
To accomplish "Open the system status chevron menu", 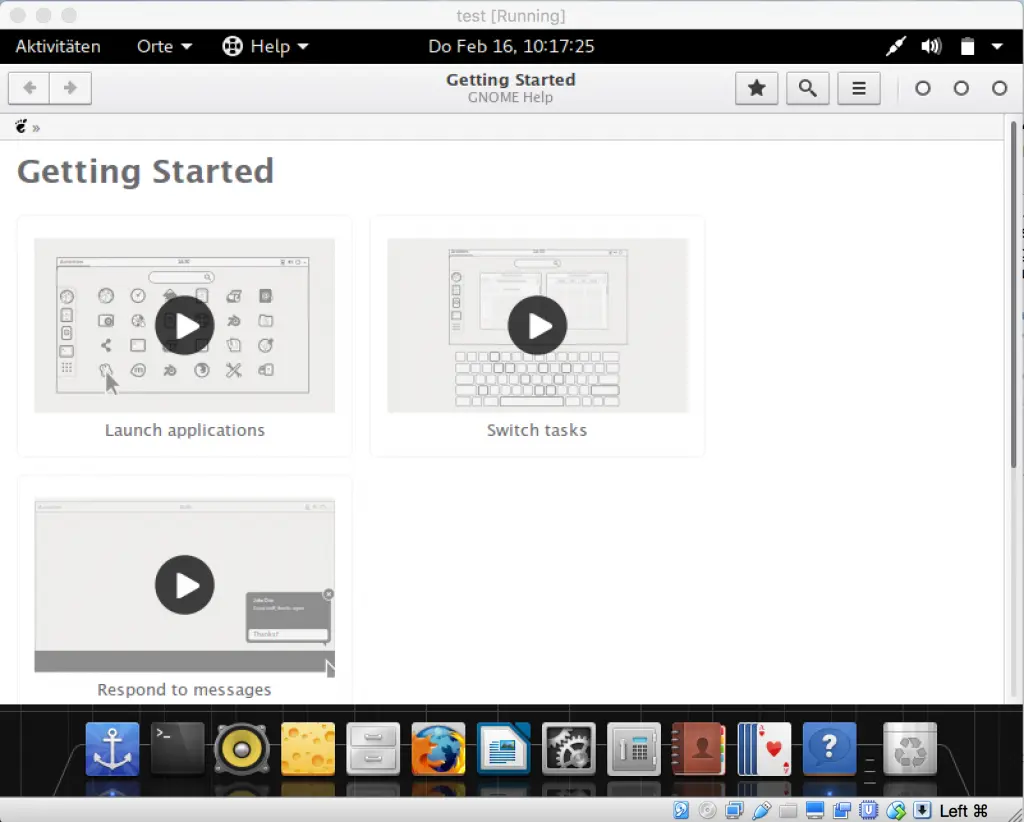I will pyautogui.click(x=994, y=46).
